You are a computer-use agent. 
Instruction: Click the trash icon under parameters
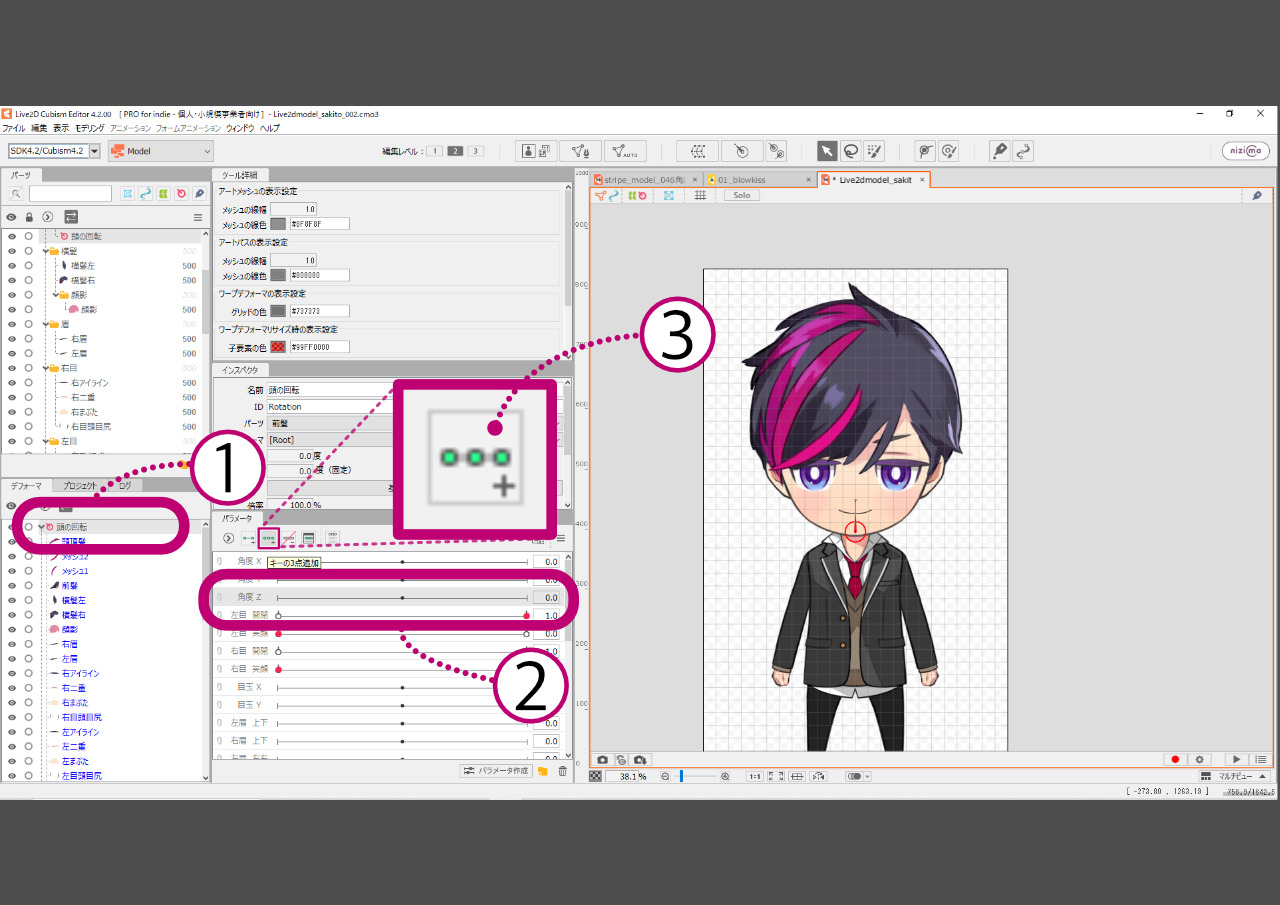(562, 771)
